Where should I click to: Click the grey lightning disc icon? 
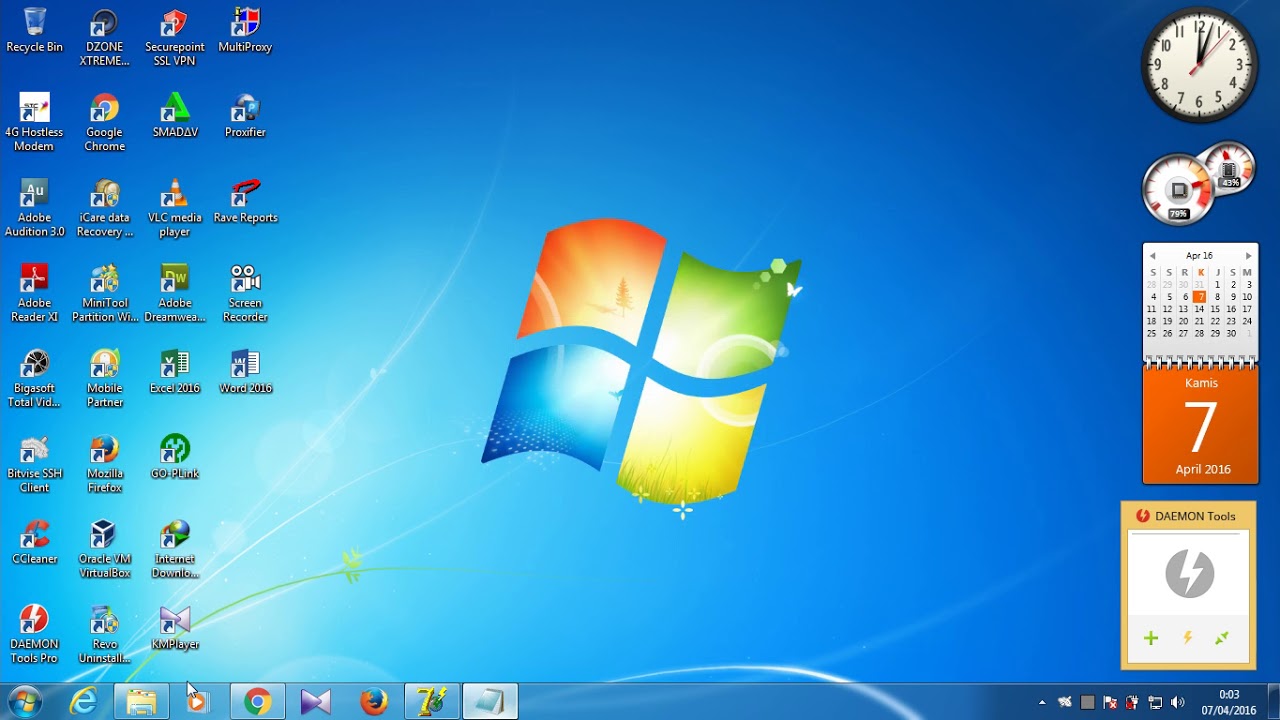(x=1189, y=574)
